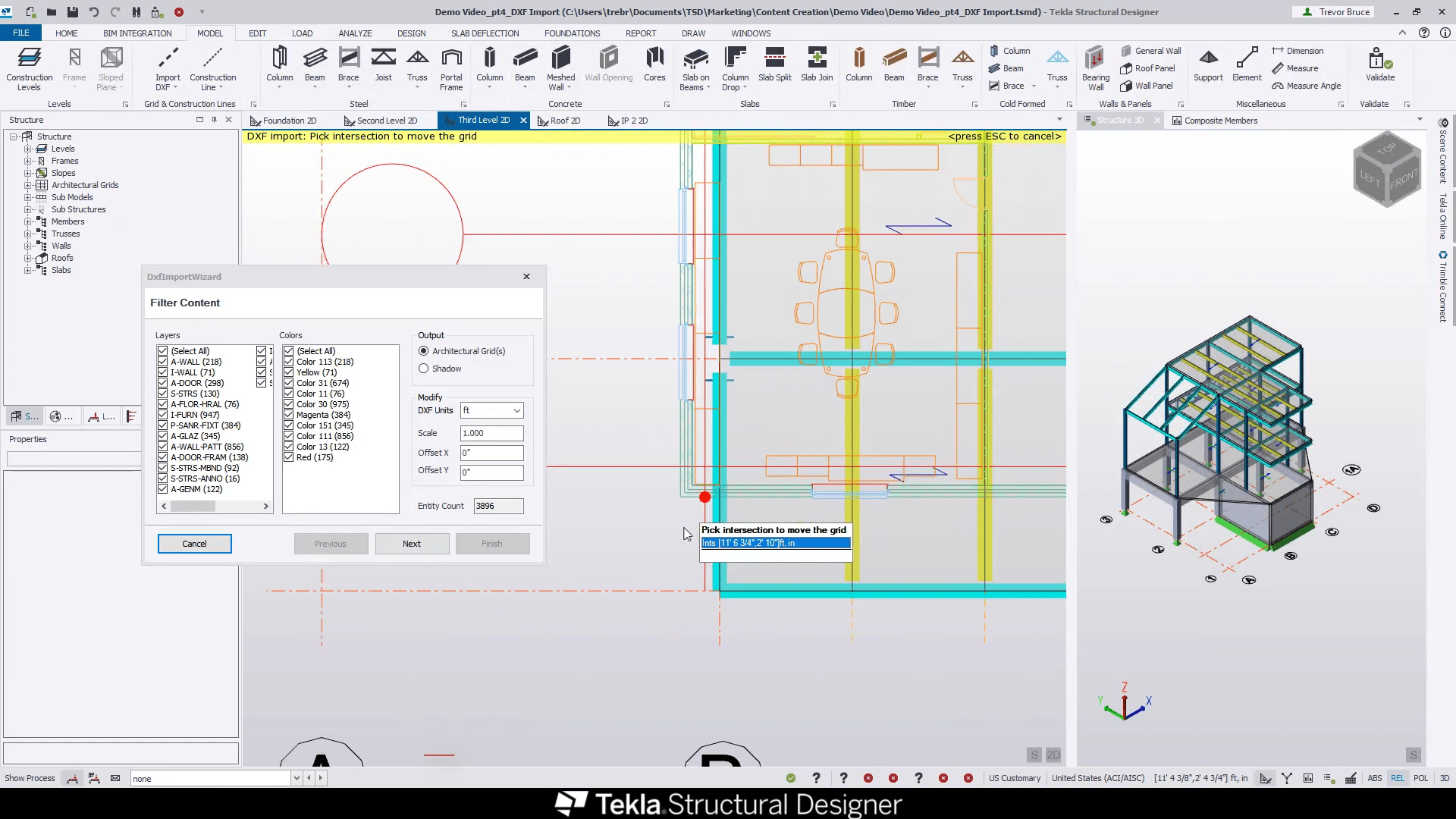Switch to the Second Level 2D tab
The width and height of the screenshot is (1456, 819).
click(386, 121)
